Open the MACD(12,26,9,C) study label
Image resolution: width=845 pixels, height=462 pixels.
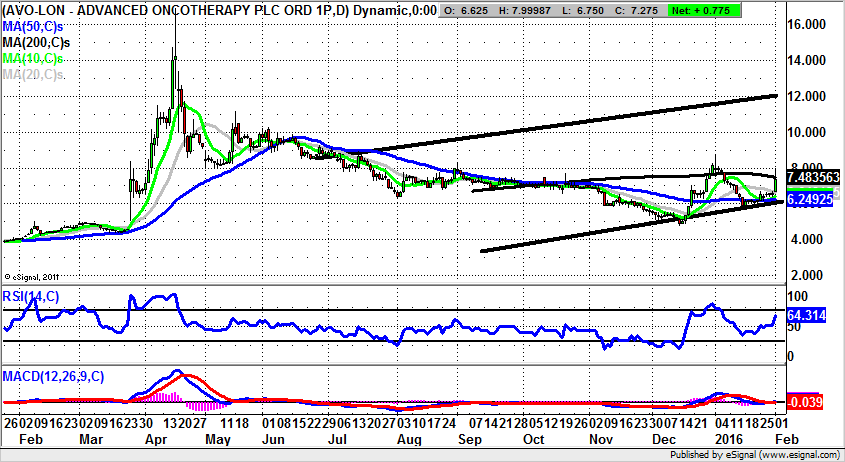coord(52,376)
